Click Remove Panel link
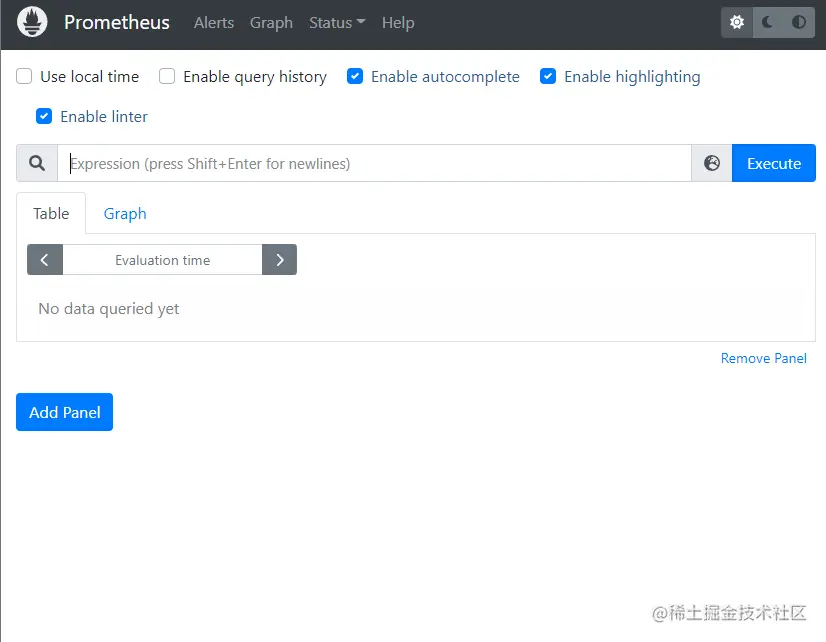Image resolution: width=826 pixels, height=642 pixels. (763, 358)
